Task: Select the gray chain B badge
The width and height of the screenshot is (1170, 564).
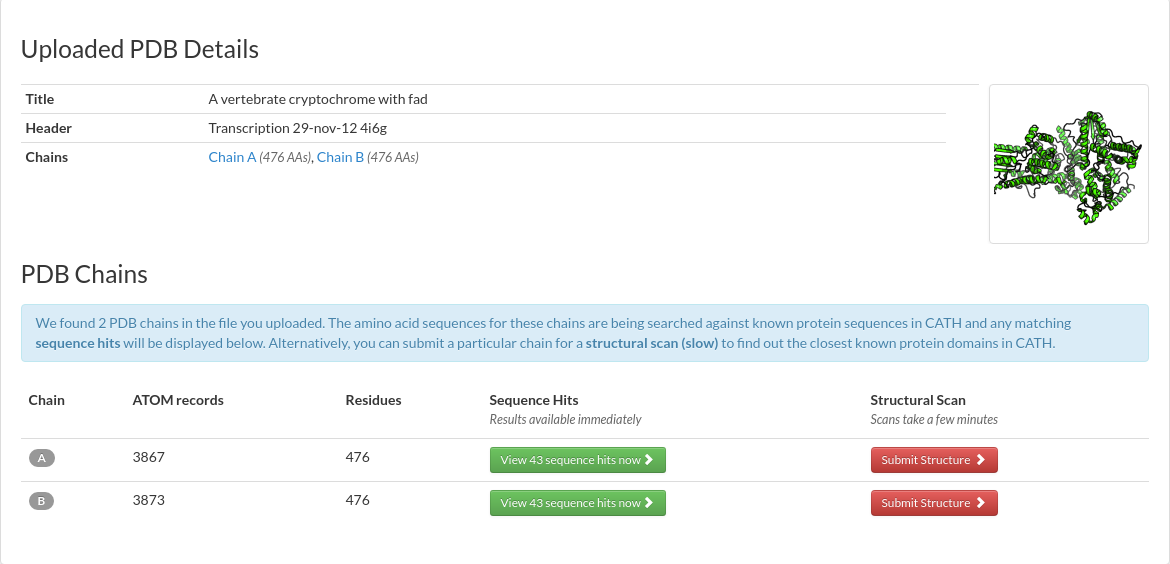Action: pyautogui.click(x=41, y=501)
